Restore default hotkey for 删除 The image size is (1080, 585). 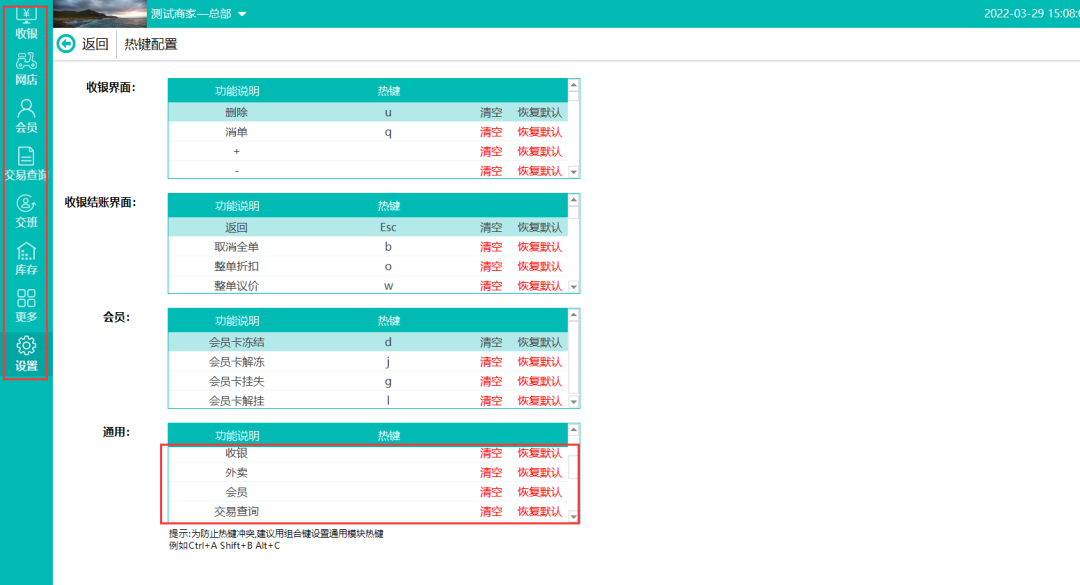click(x=539, y=113)
